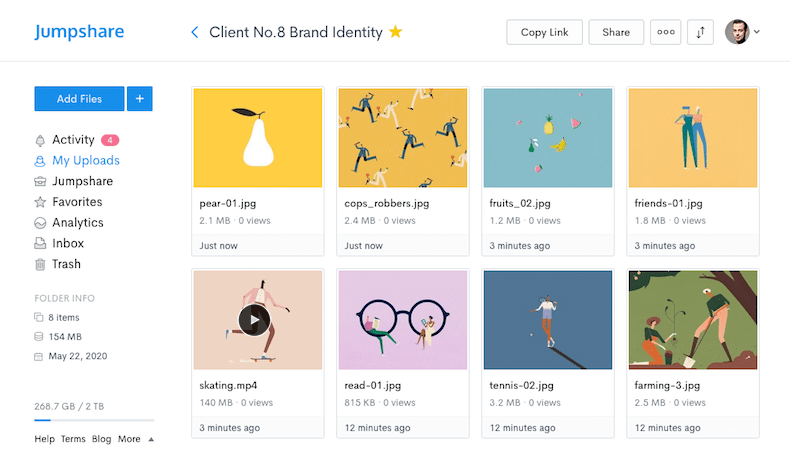Open the pear-01.jpg thumbnail
Image resolution: width=790 pixels, height=451 pixels.
(257, 138)
